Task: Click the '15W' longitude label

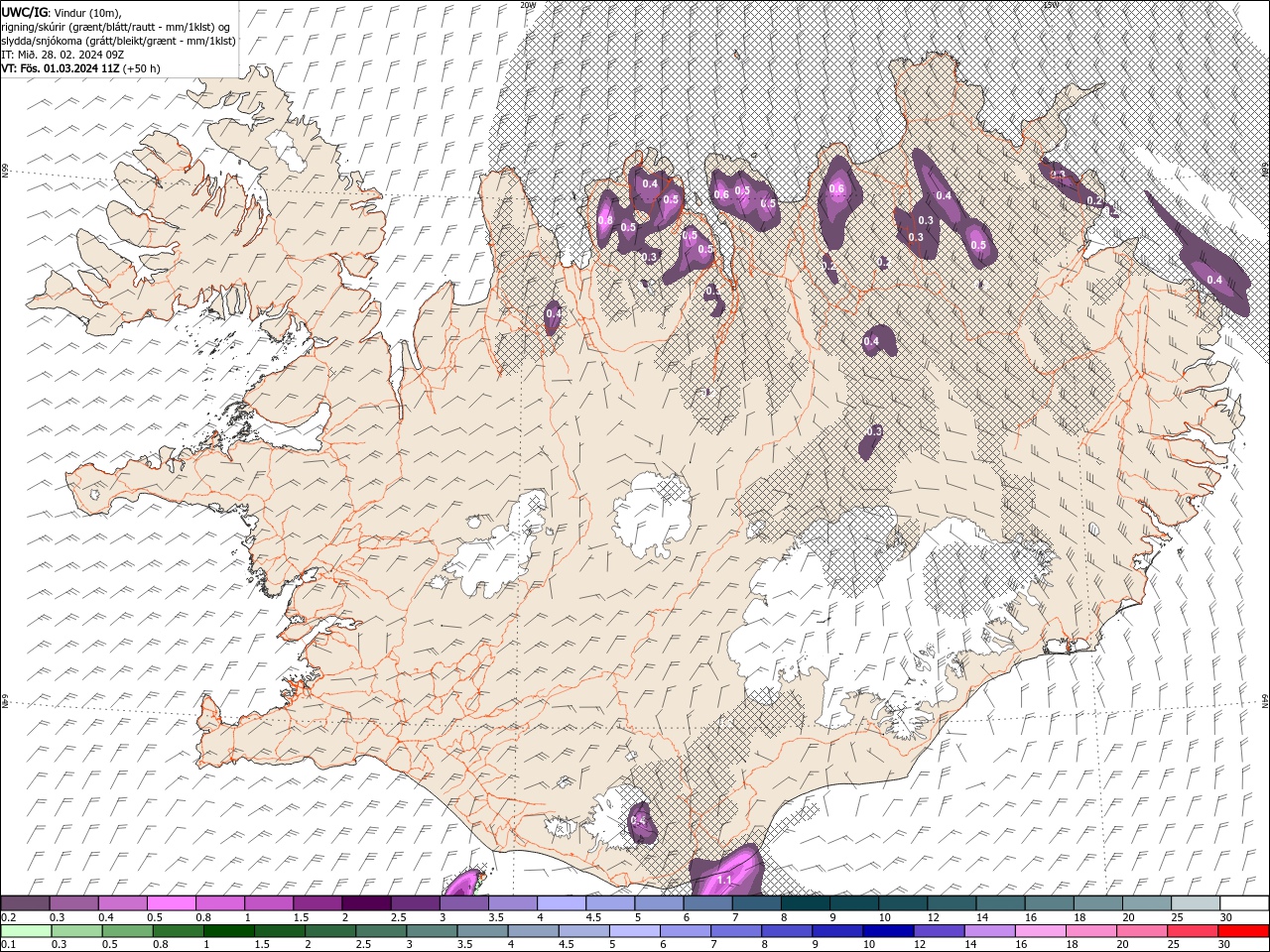Action: pos(1050,5)
